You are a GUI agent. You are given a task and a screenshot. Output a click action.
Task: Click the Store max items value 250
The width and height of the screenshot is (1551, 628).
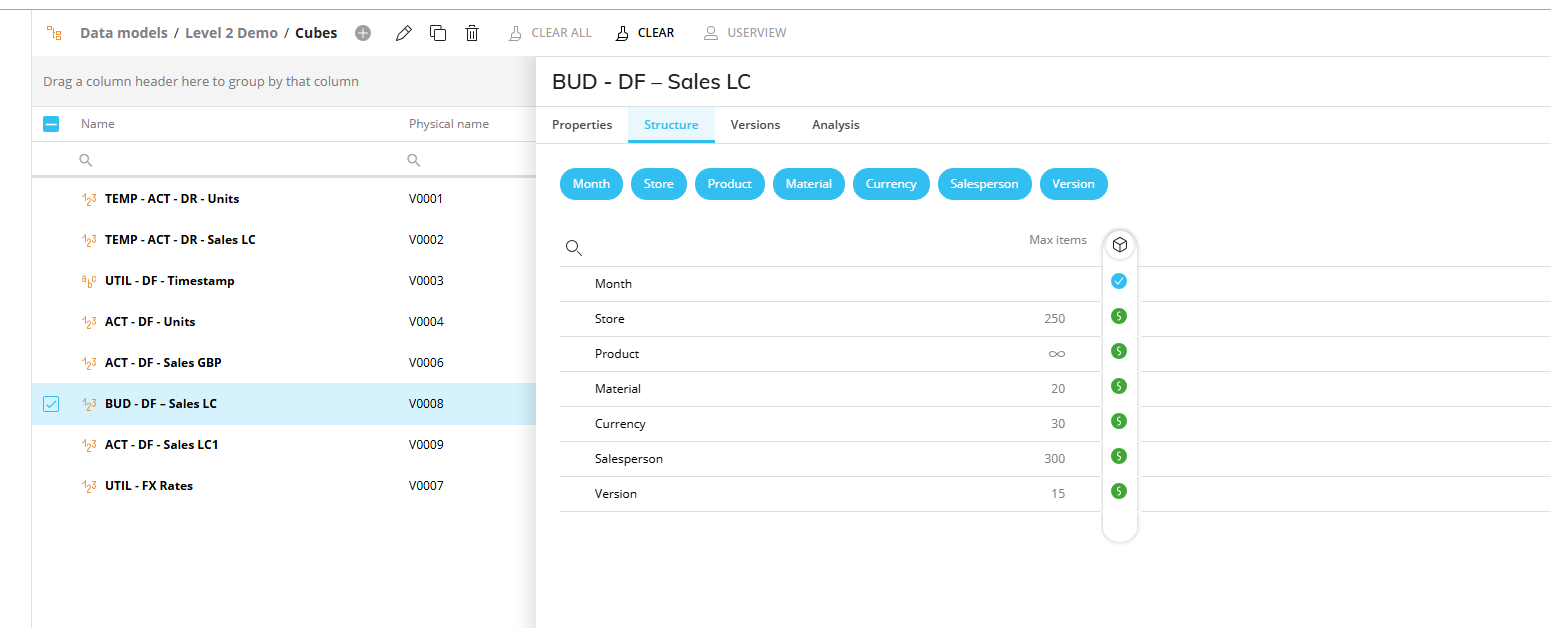point(1054,319)
